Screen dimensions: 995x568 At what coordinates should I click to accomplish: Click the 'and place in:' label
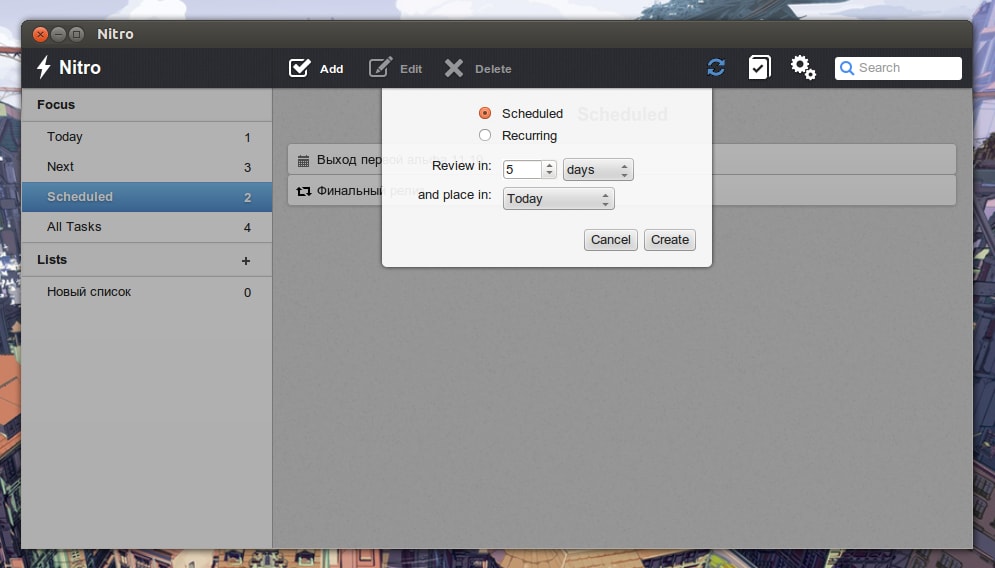pyautogui.click(x=454, y=195)
